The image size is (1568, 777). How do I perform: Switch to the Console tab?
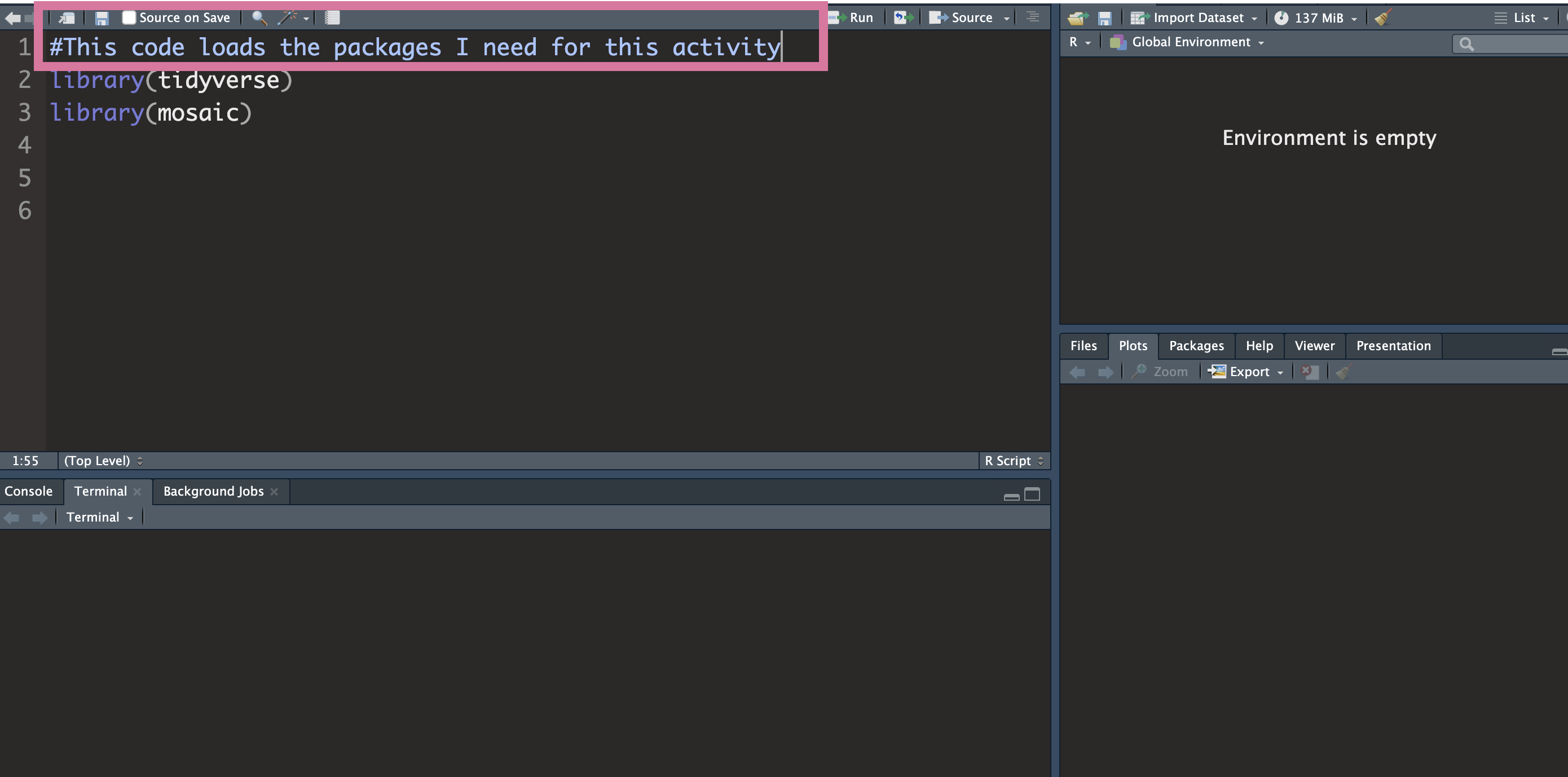click(x=29, y=491)
